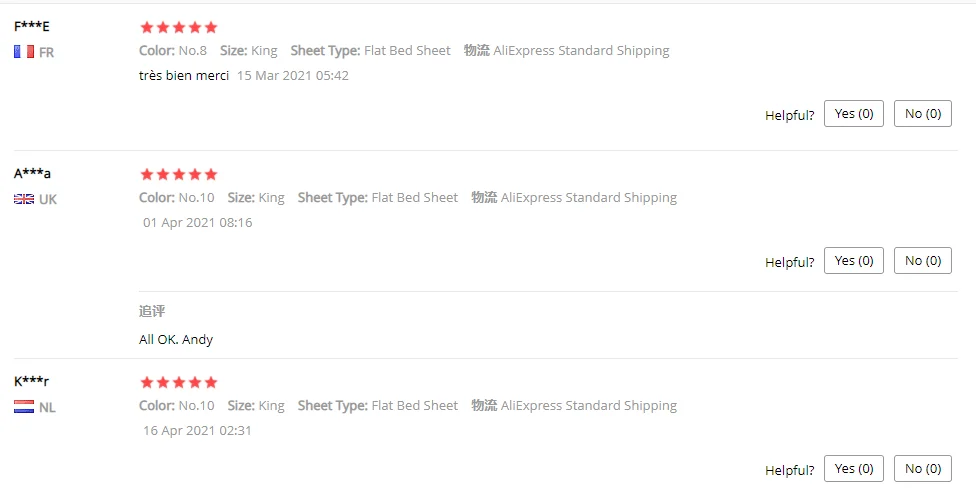The height and width of the screenshot is (493, 976).
Task: Click the five-star rating on A***a's review
Action: tap(178, 174)
